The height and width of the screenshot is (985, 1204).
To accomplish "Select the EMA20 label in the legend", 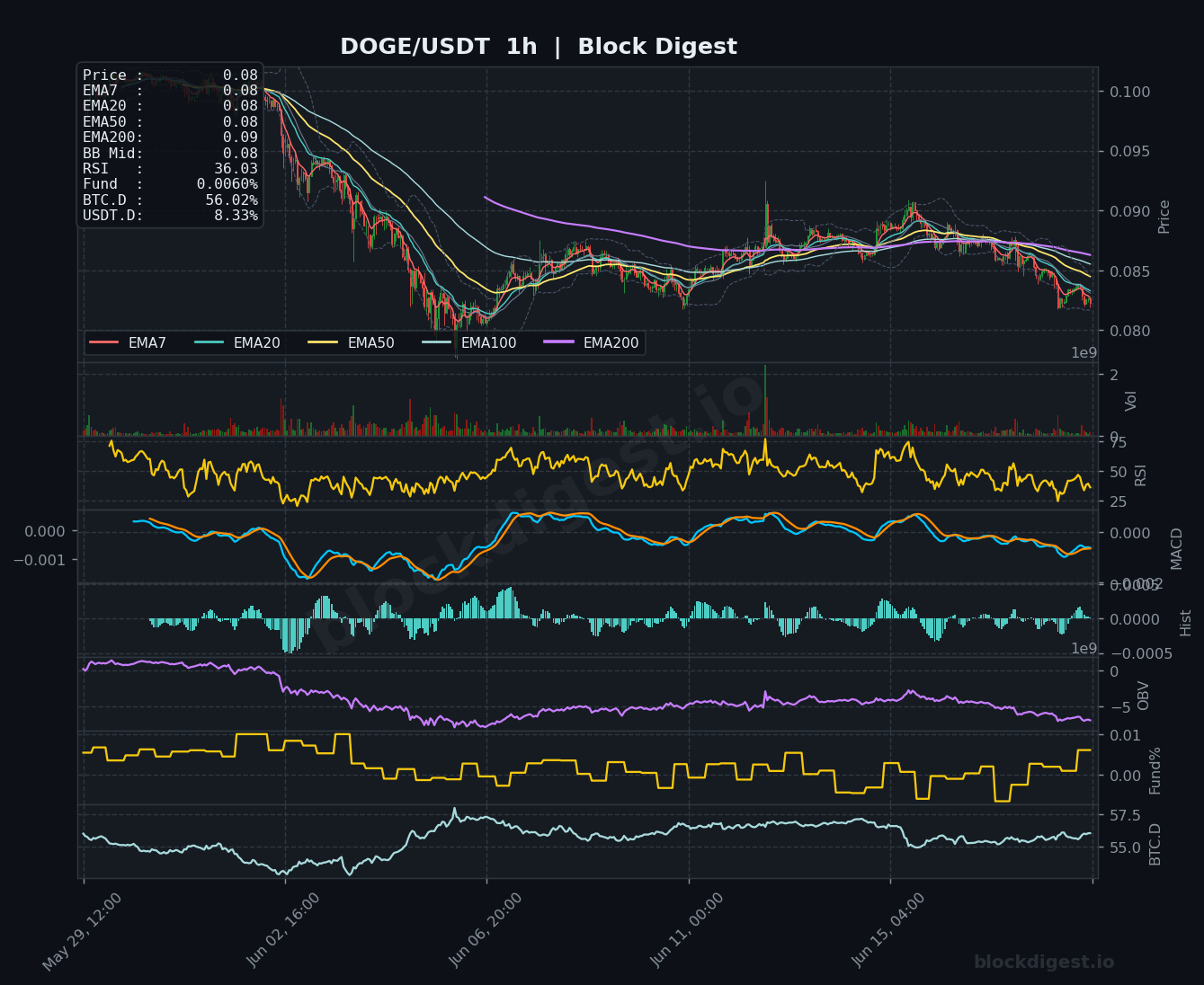I will pyautogui.click(x=256, y=343).
